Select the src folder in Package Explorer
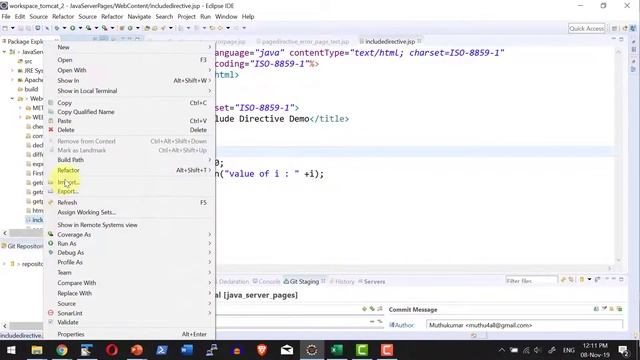Image resolution: width=640 pixels, height=360 pixels. [x=24, y=61]
